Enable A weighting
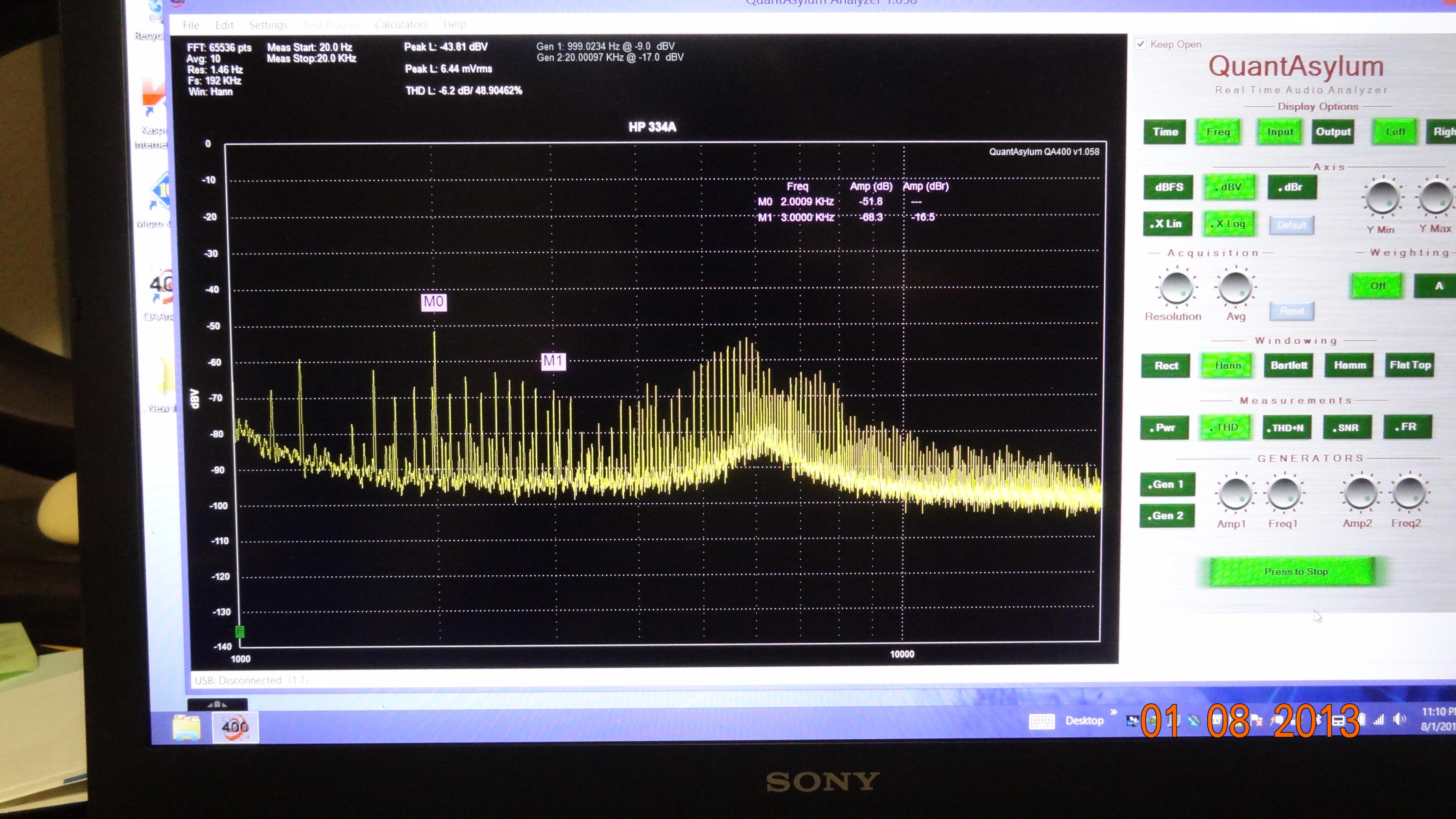The height and width of the screenshot is (819, 1456). (1436, 286)
